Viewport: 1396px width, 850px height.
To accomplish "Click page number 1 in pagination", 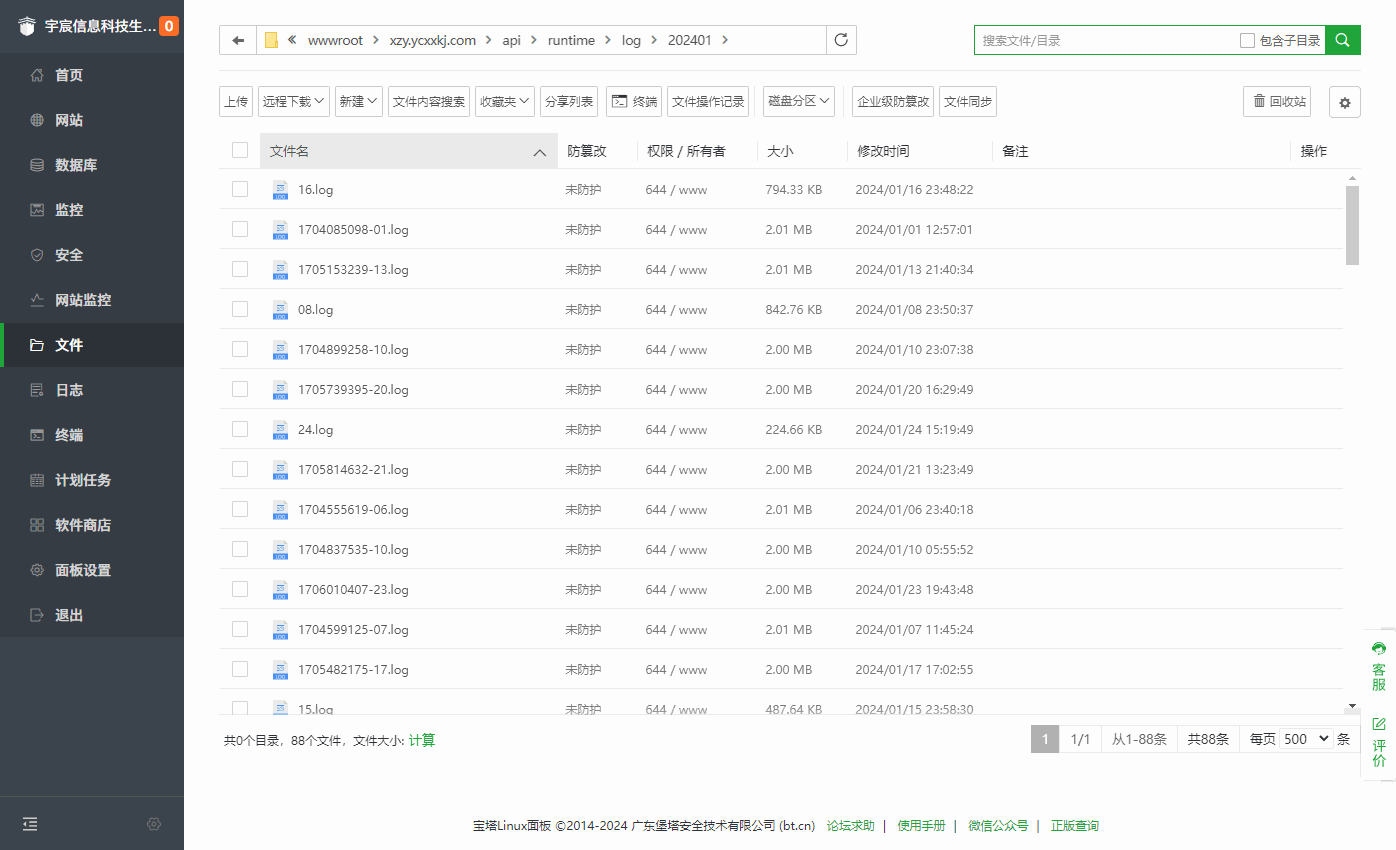I will [x=1045, y=739].
